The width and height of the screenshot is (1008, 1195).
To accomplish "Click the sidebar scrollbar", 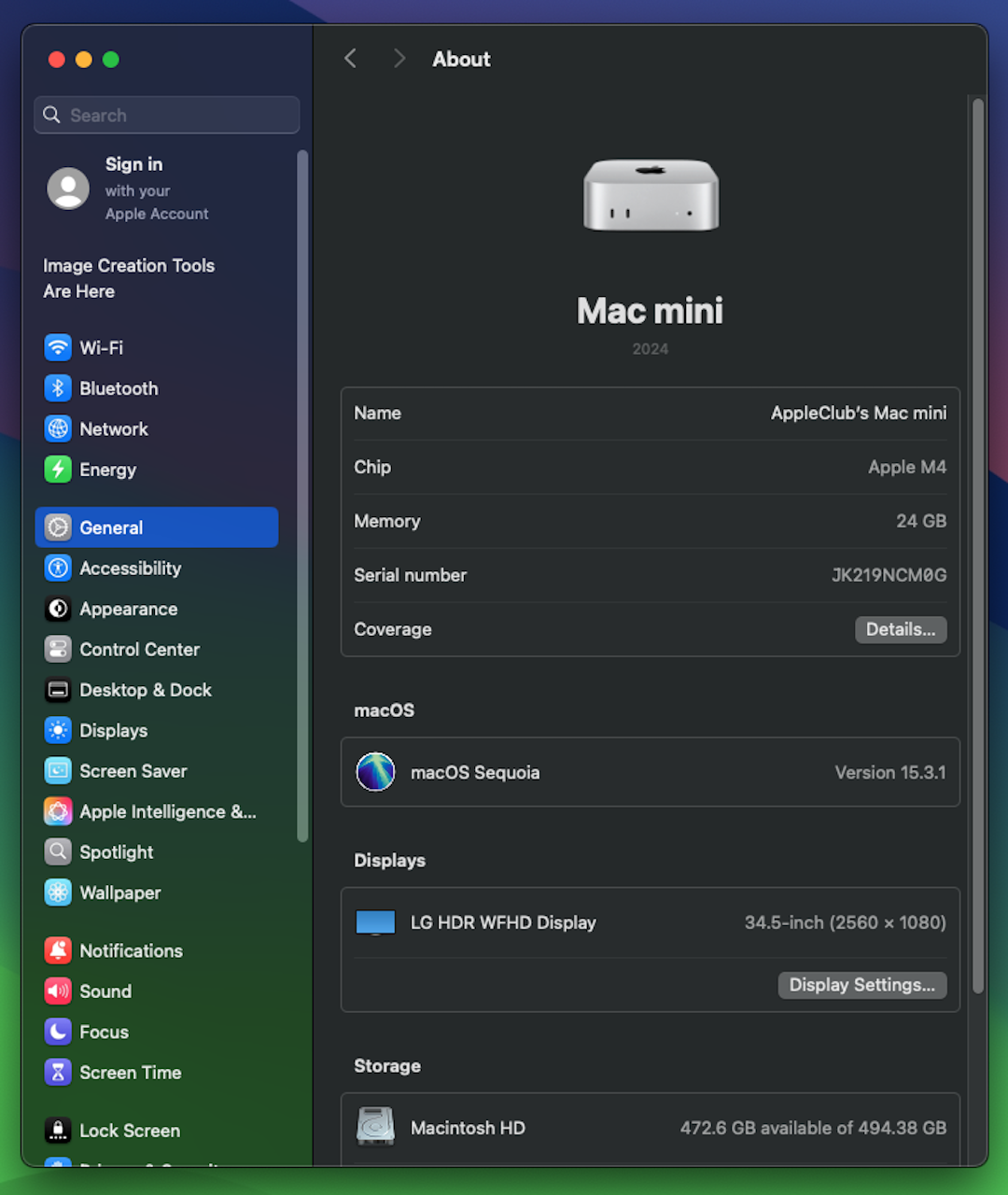I will pyautogui.click(x=301, y=496).
